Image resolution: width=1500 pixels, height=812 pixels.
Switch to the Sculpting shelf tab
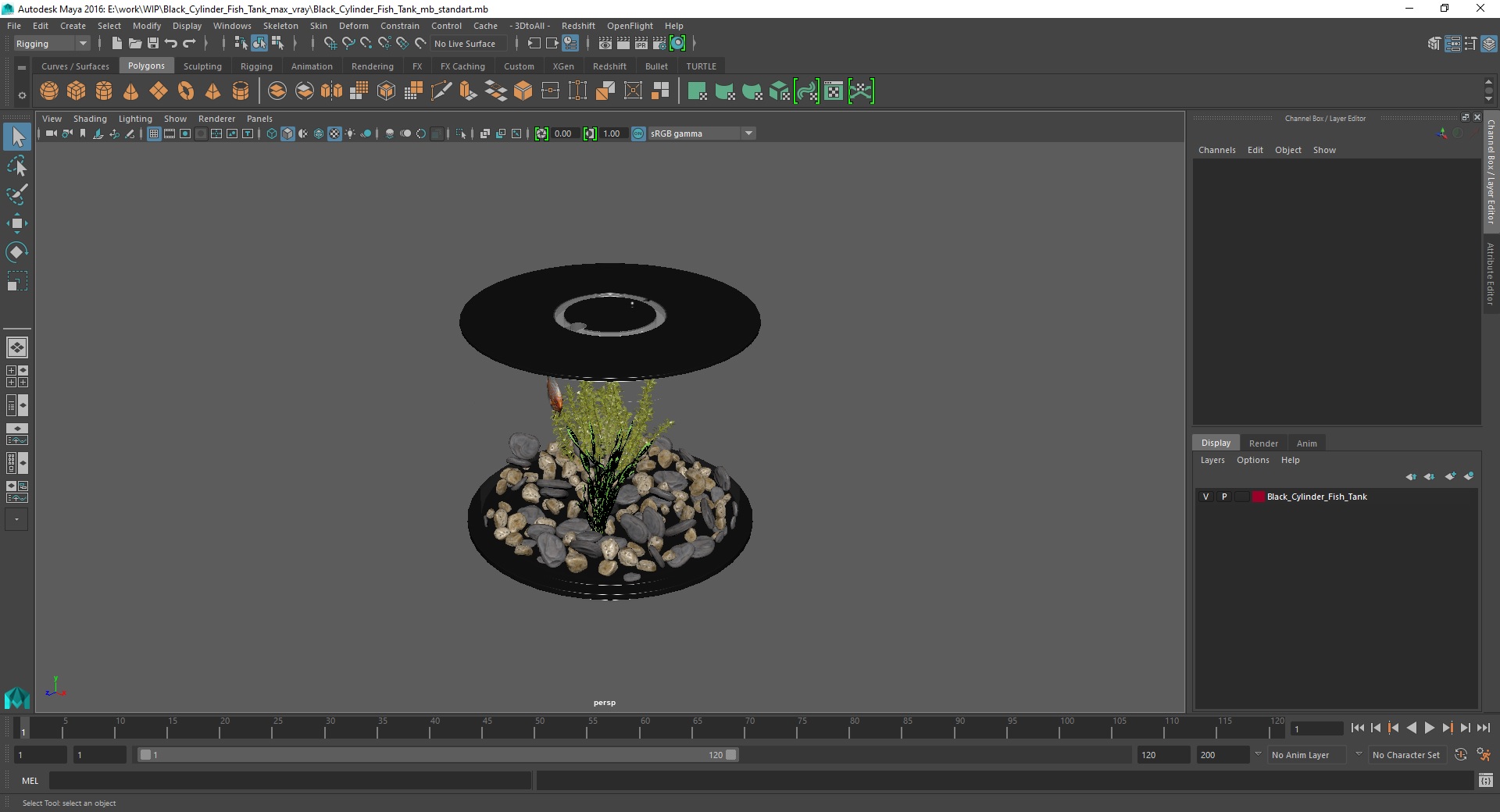click(202, 66)
